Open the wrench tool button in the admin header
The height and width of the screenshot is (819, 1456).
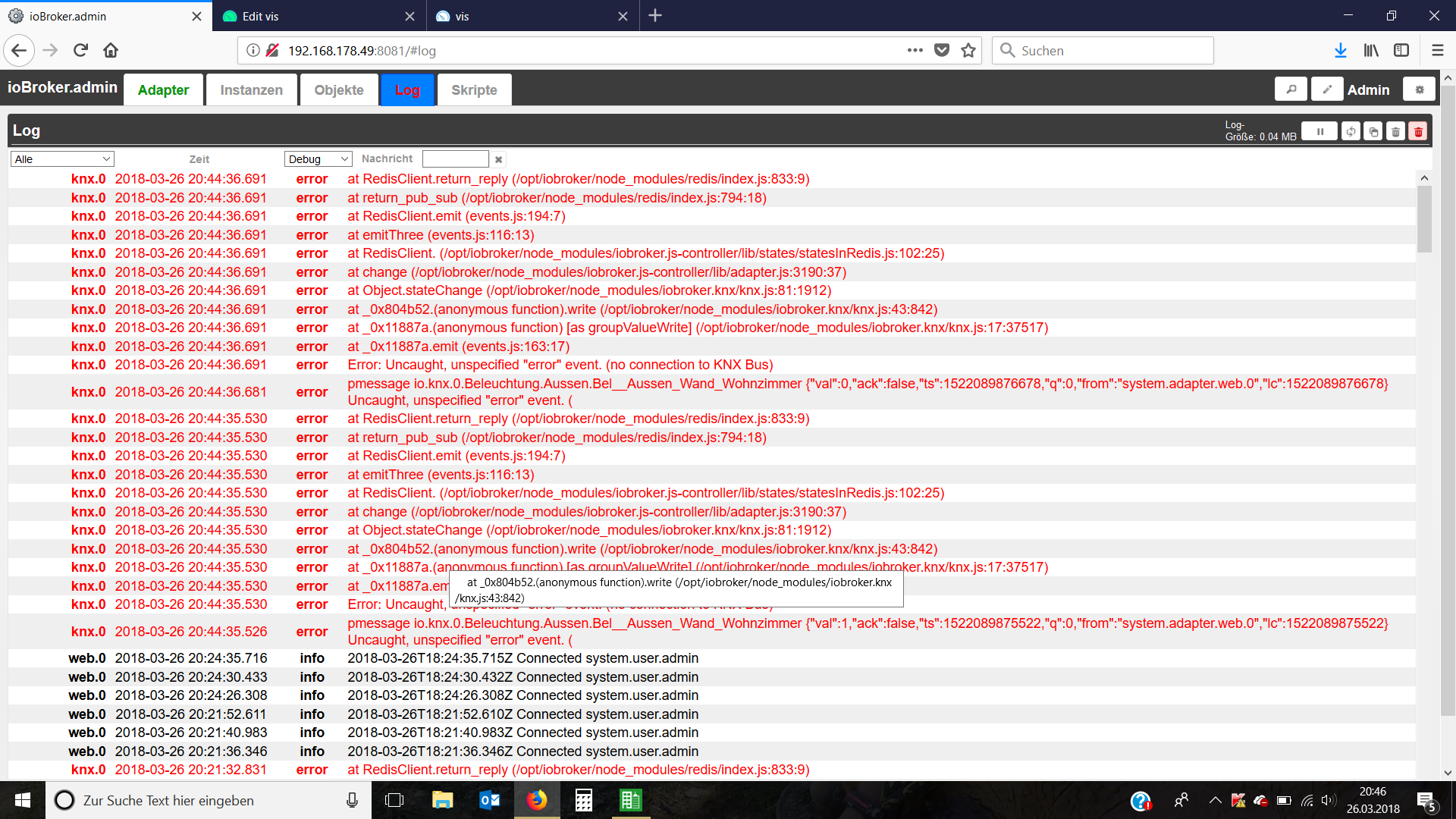[1291, 89]
